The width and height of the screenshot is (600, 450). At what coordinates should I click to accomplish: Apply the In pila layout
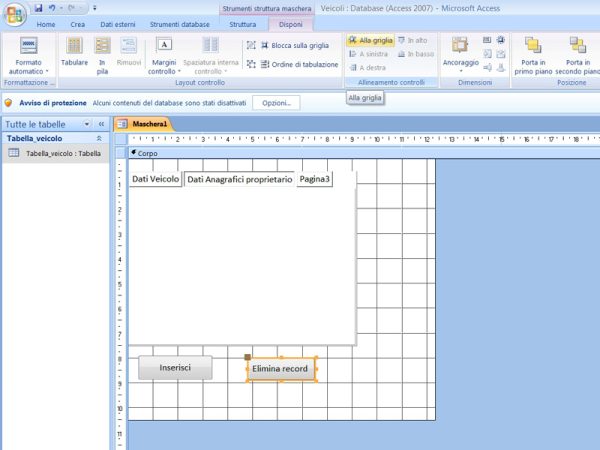[102, 46]
